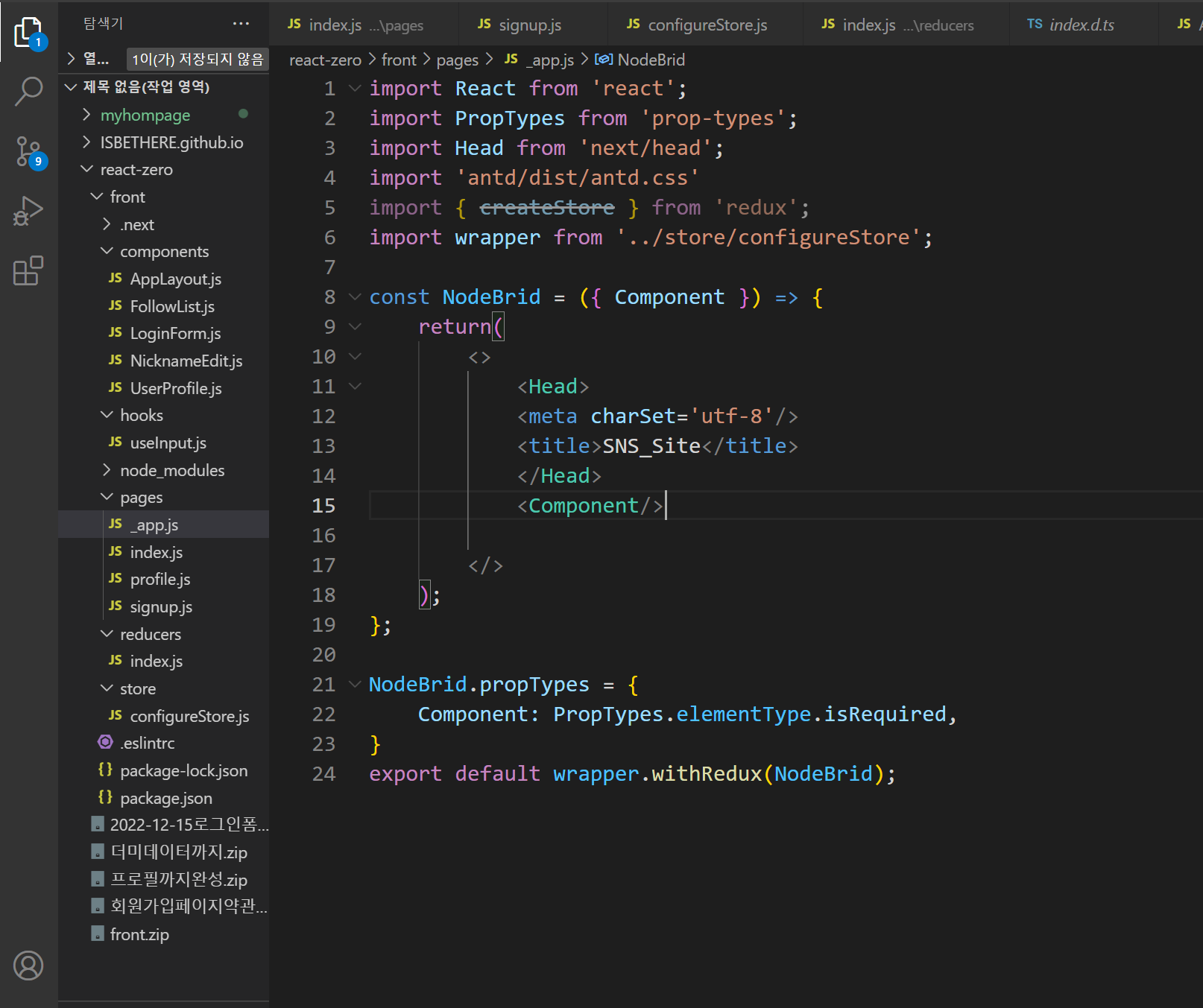Open the Explorer view in activity bar
This screenshot has width=1203, height=1008.
28,32
